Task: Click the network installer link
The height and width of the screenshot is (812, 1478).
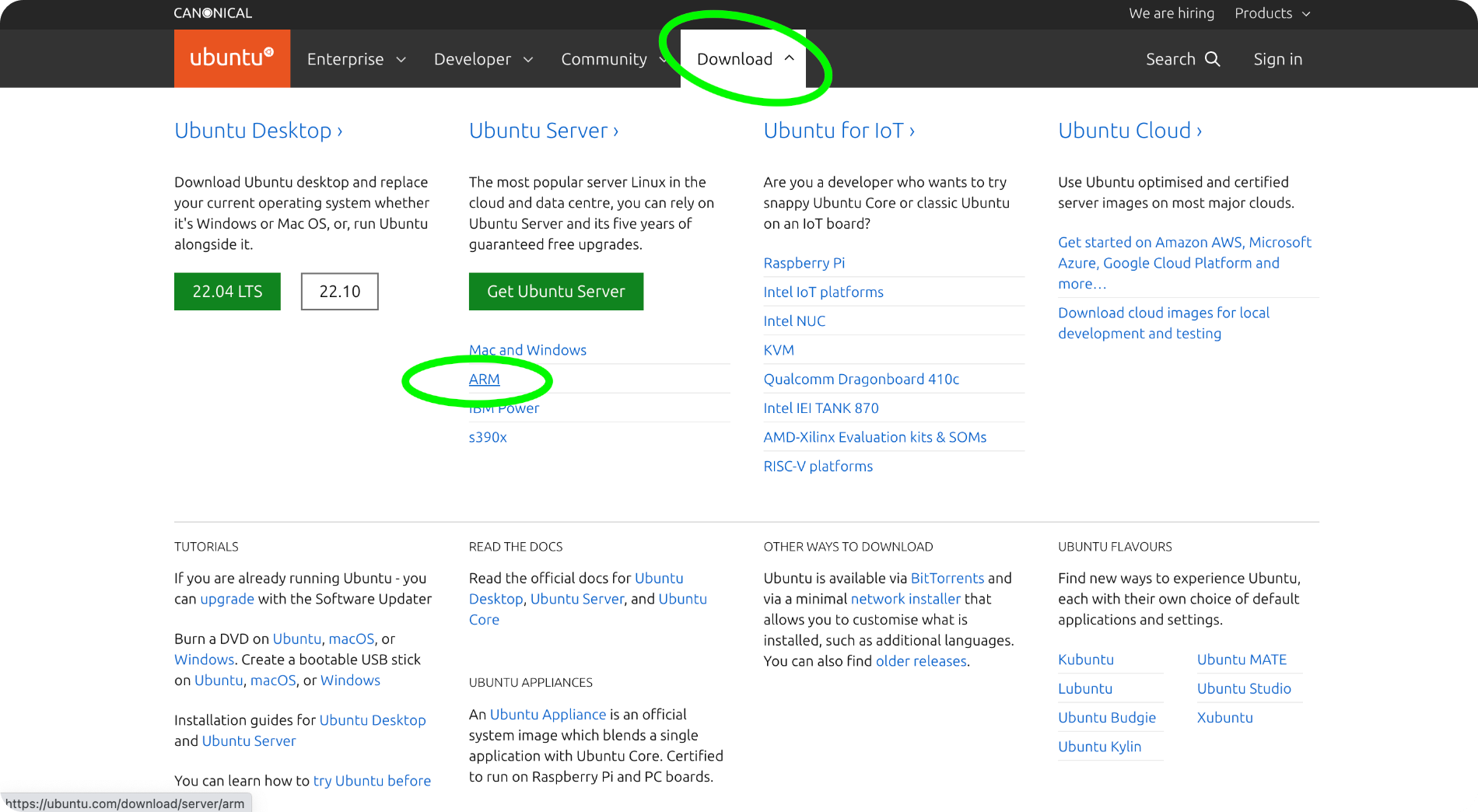Action: (905, 599)
